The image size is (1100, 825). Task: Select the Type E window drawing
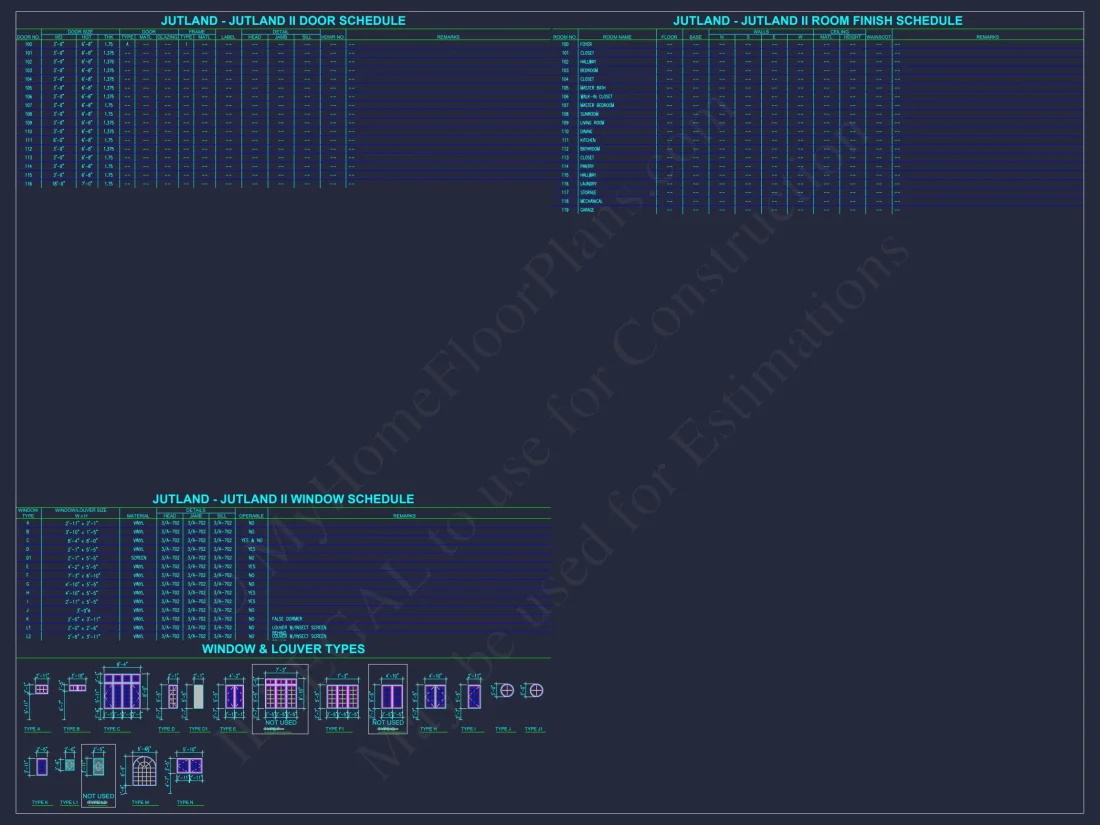[234, 696]
